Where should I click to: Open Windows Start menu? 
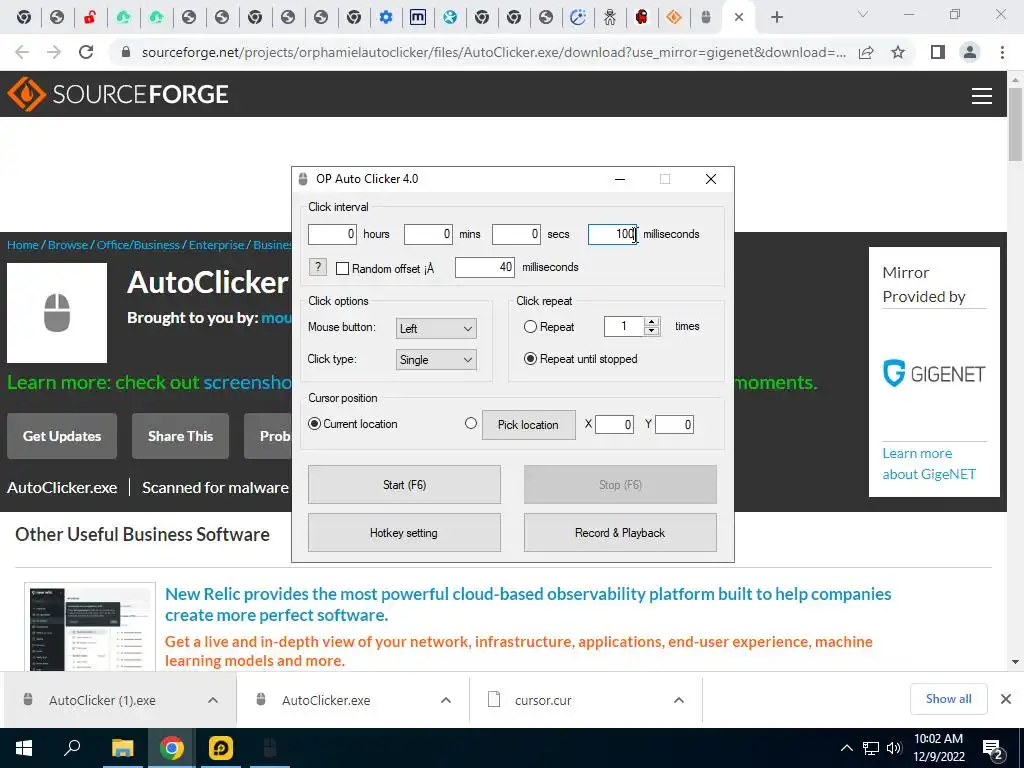[x=24, y=748]
